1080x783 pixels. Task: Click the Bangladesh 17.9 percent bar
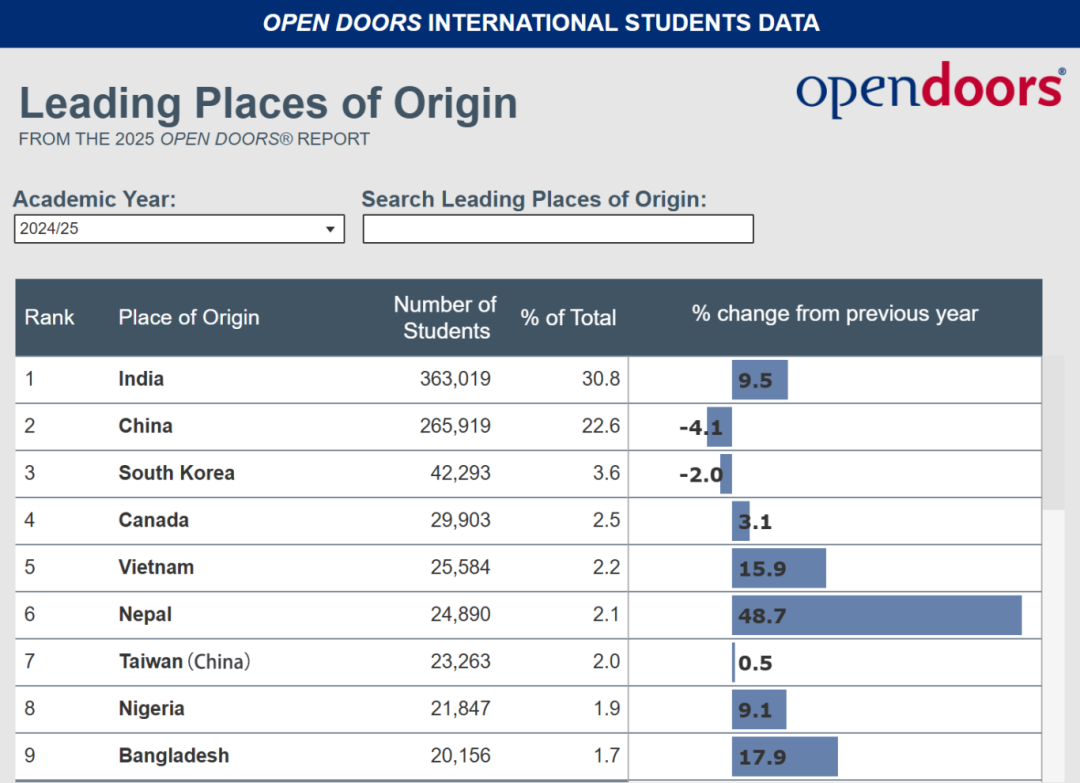point(784,756)
